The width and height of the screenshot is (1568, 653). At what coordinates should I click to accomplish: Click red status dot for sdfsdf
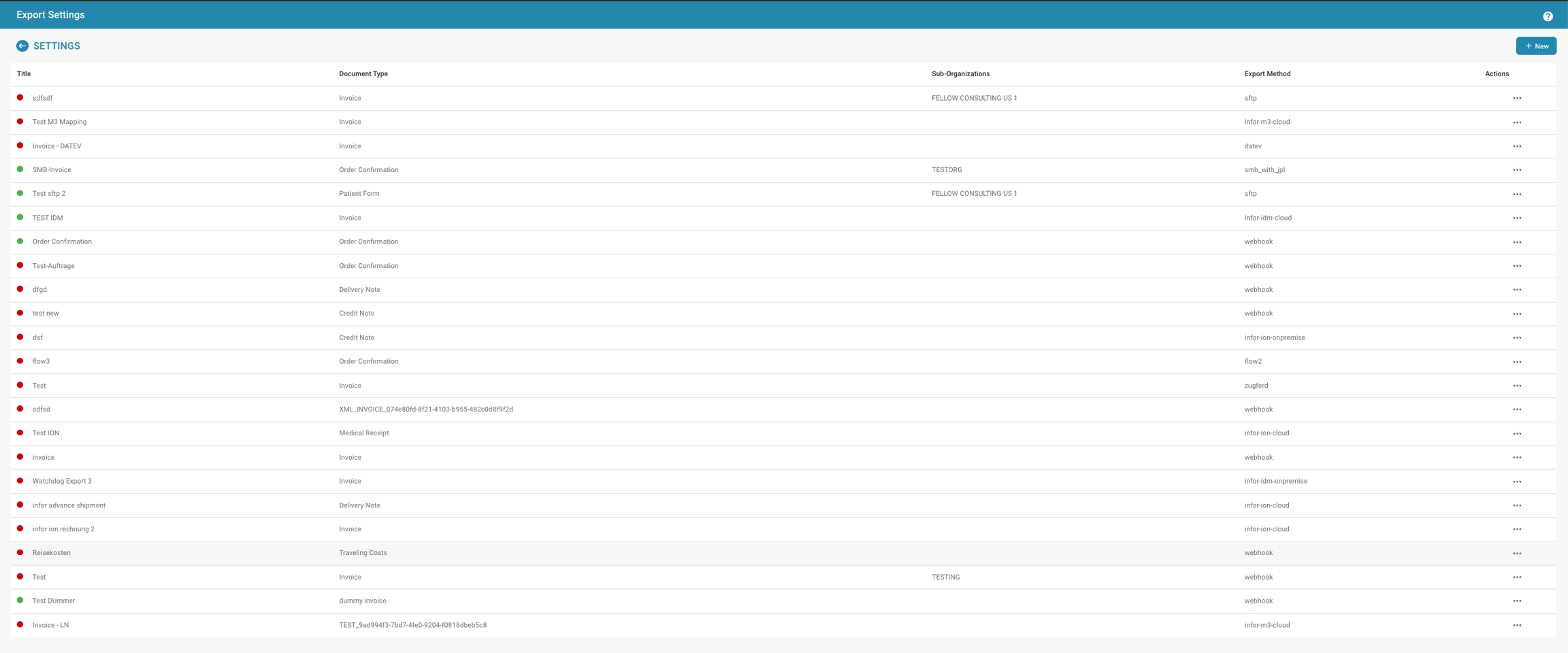point(20,98)
